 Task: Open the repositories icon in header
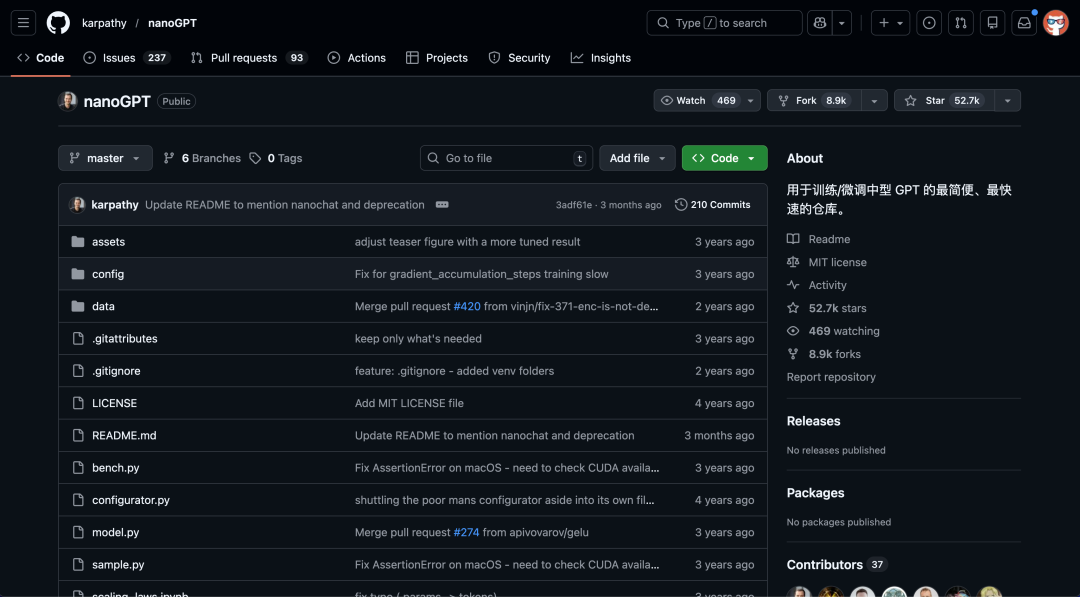[992, 23]
